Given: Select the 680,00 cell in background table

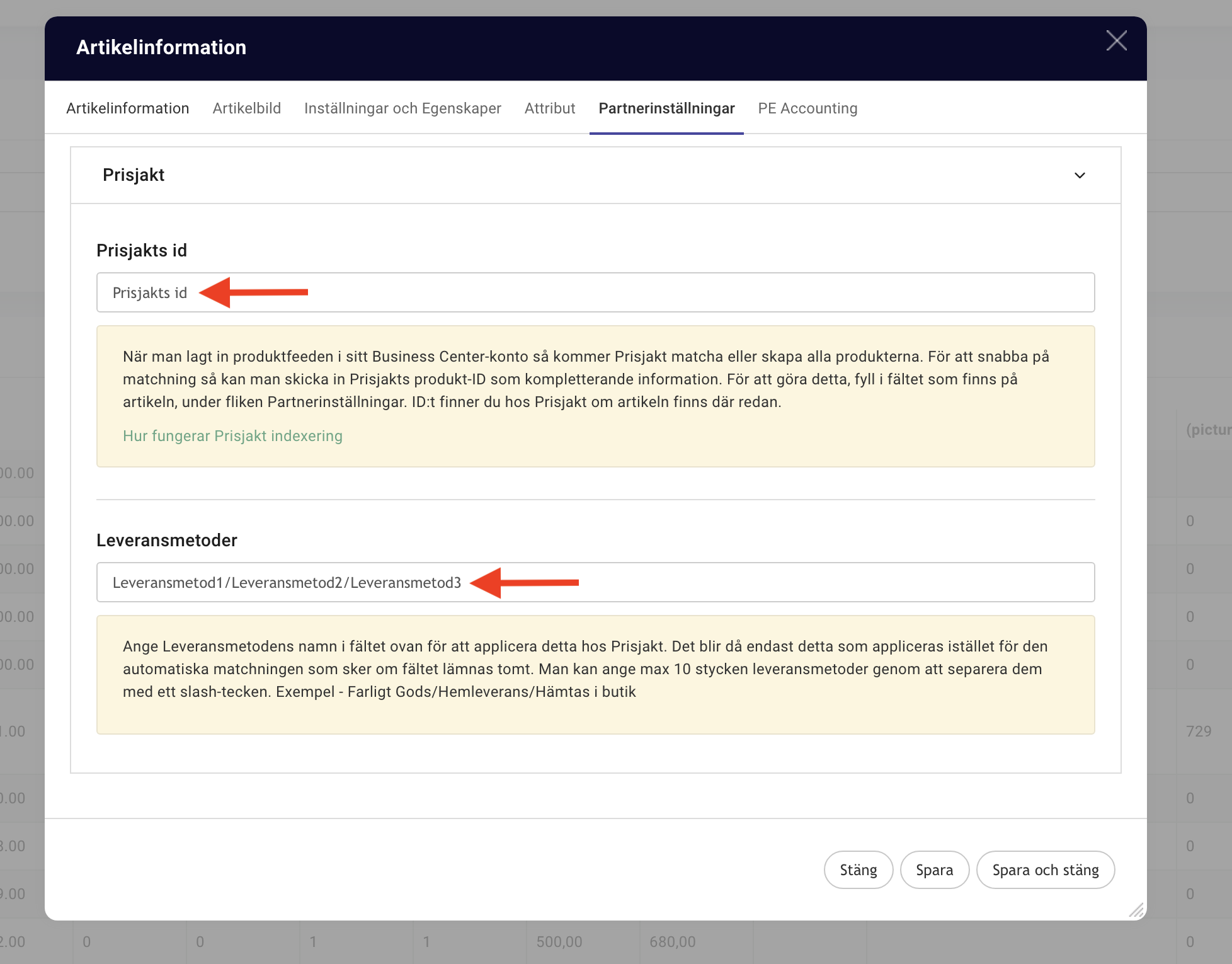Looking at the screenshot, I should [x=673, y=942].
